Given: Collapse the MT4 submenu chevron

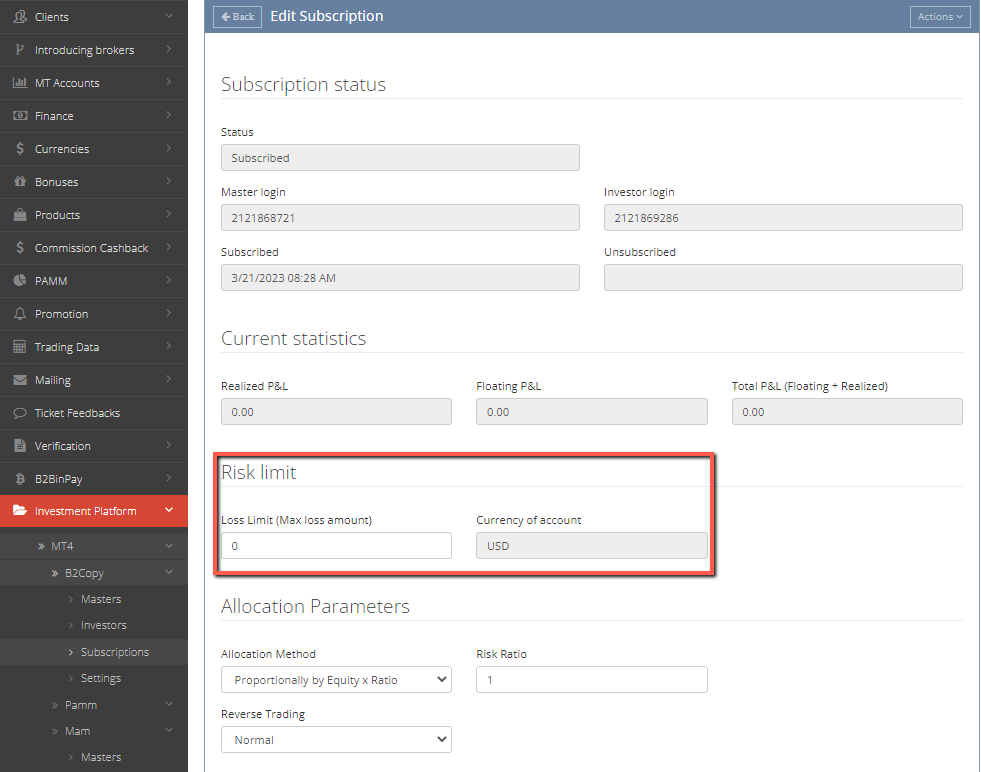Looking at the screenshot, I should (169, 546).
